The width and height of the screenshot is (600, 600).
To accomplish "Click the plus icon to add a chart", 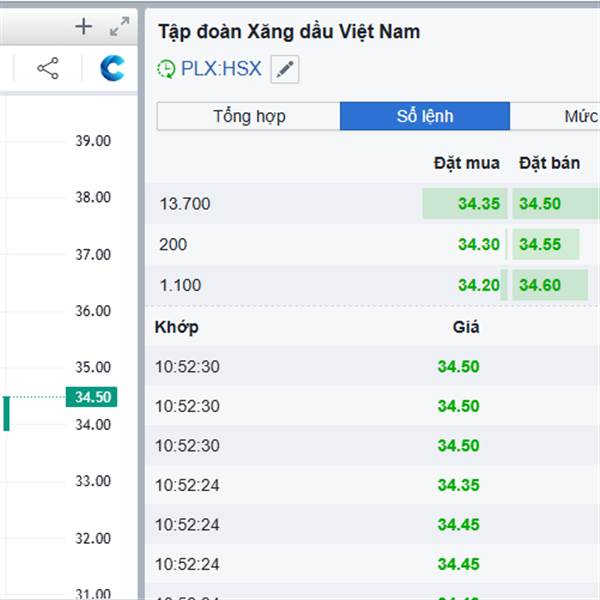I will point(84,27).
